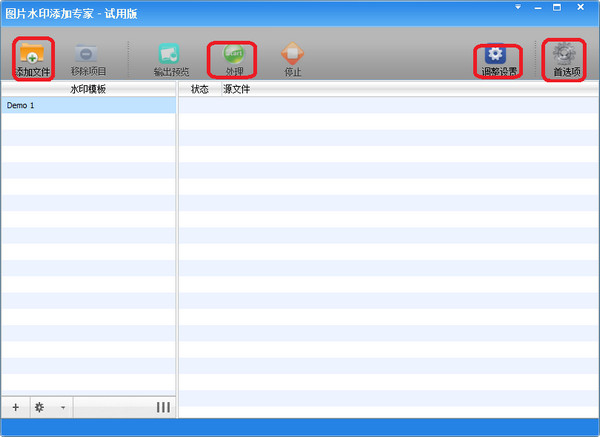Click the 停止 (stop) icon

(293, 60)
